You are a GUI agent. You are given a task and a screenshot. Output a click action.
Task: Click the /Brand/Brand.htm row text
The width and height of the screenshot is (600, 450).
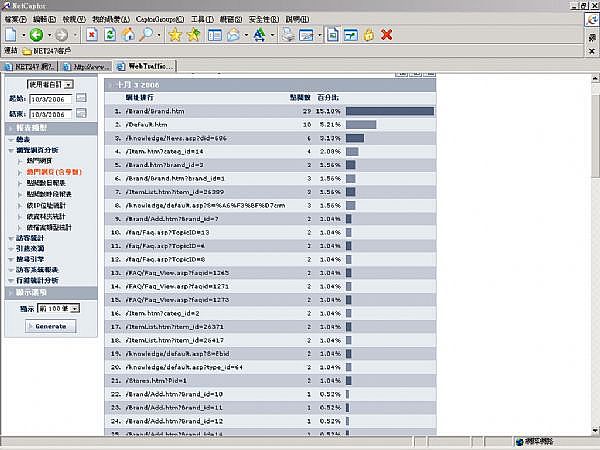pos(155,111)
